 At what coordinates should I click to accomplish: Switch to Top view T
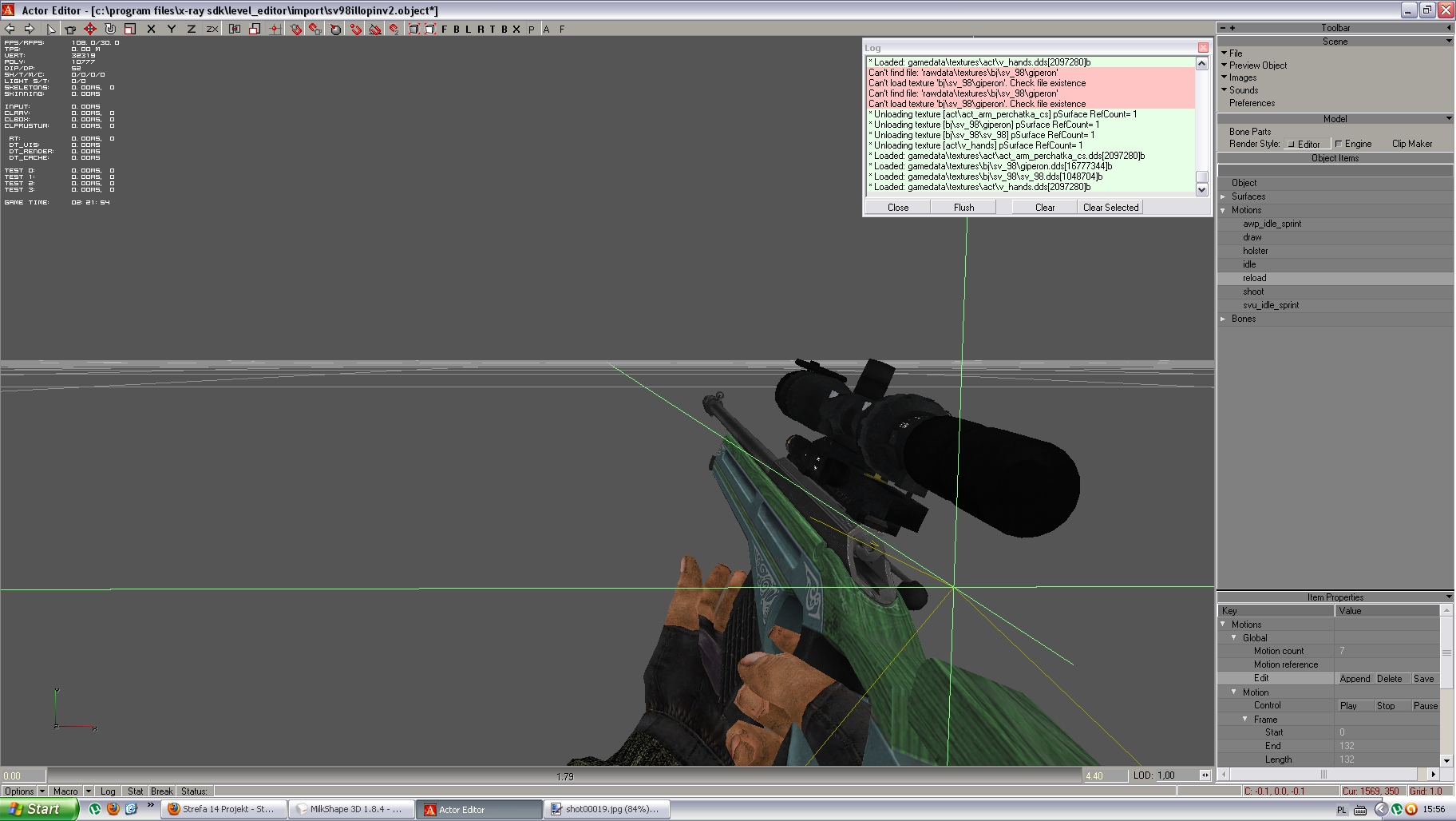pyautogui.click(x=493, y=29)
